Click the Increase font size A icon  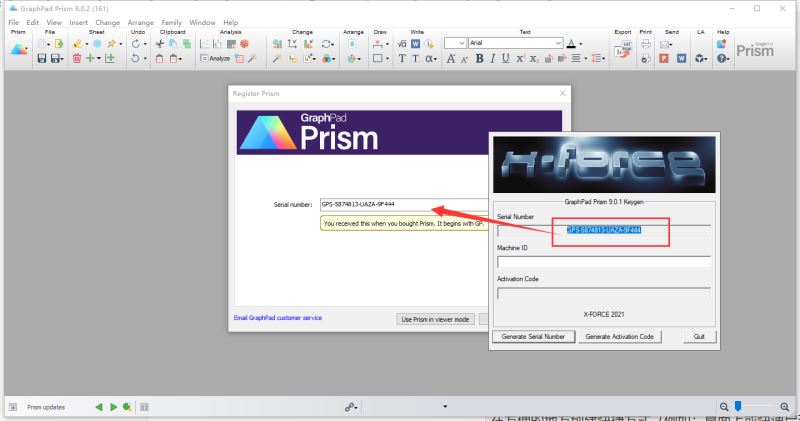tap(451, 59)
